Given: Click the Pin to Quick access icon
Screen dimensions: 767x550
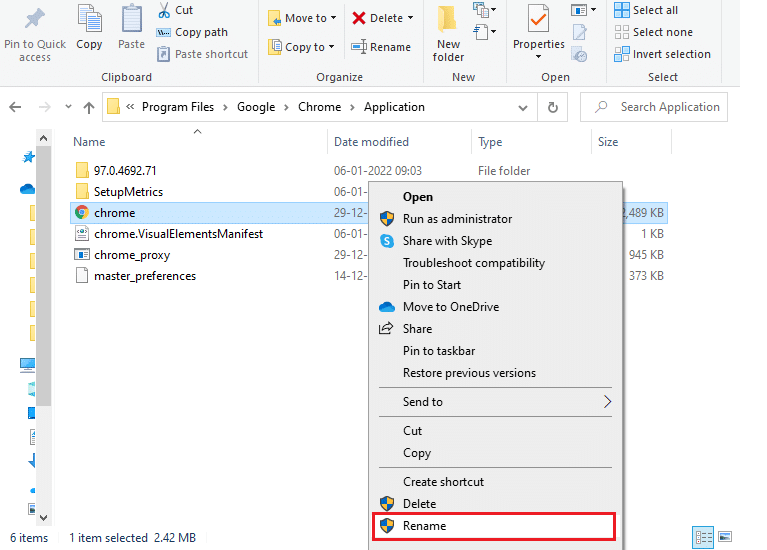Looking at the screenshot, I should (x=34, y=20).
